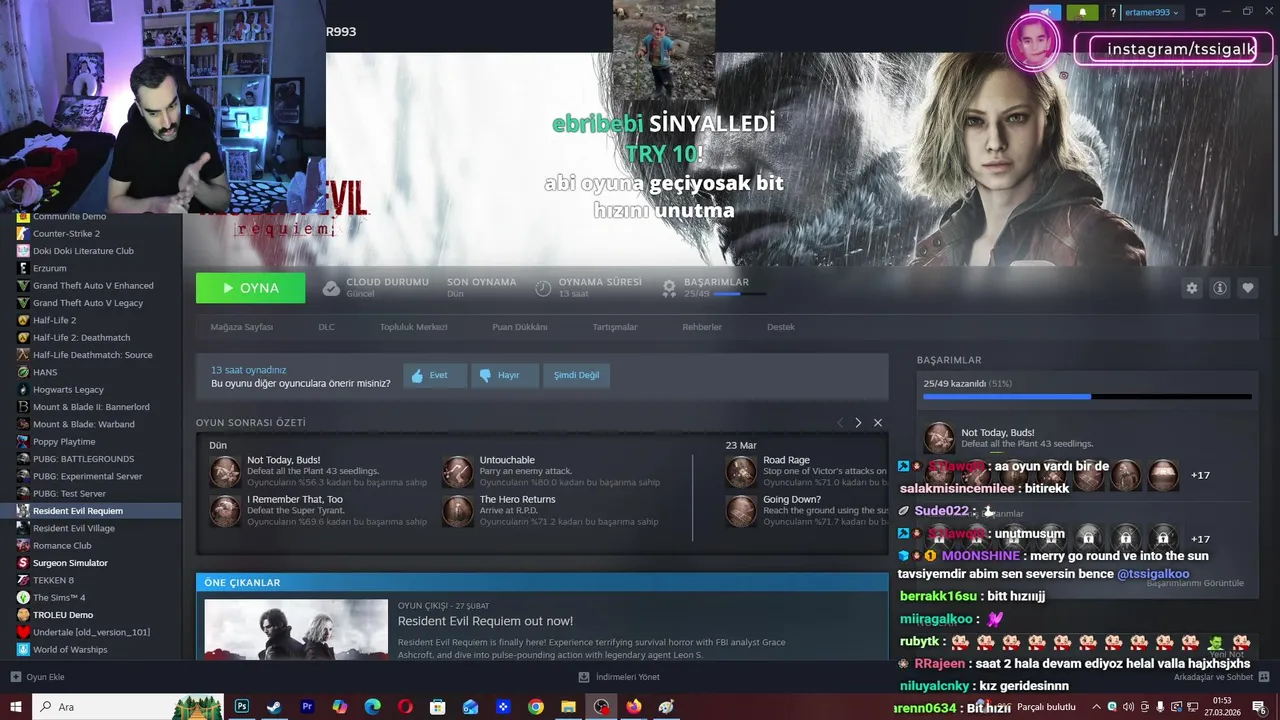Select Half-Life 2: Deathmatch in library
The image size is (1280, 720).
click(81, 337)
